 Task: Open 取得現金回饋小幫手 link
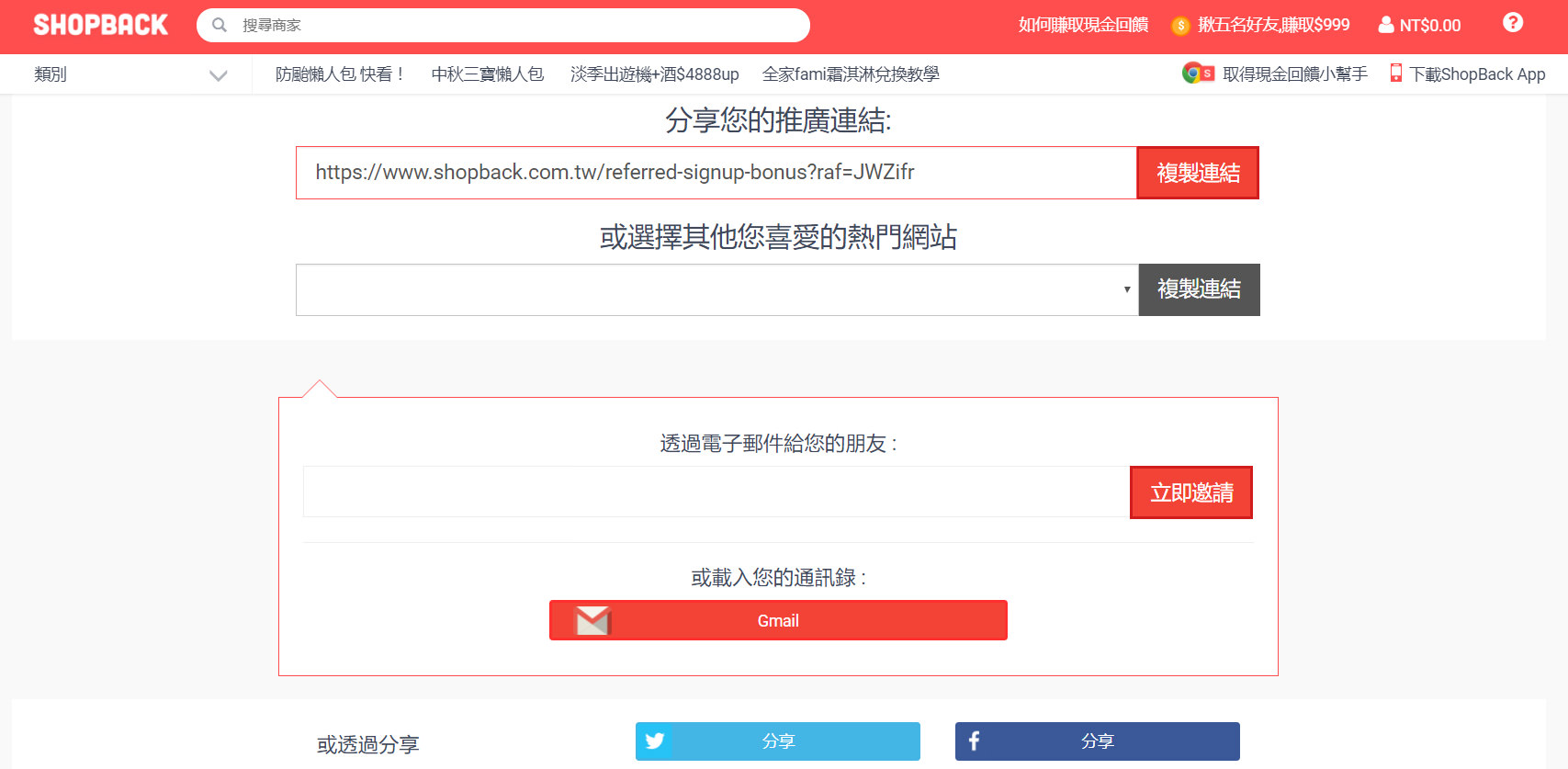[x=1295, y=74]
